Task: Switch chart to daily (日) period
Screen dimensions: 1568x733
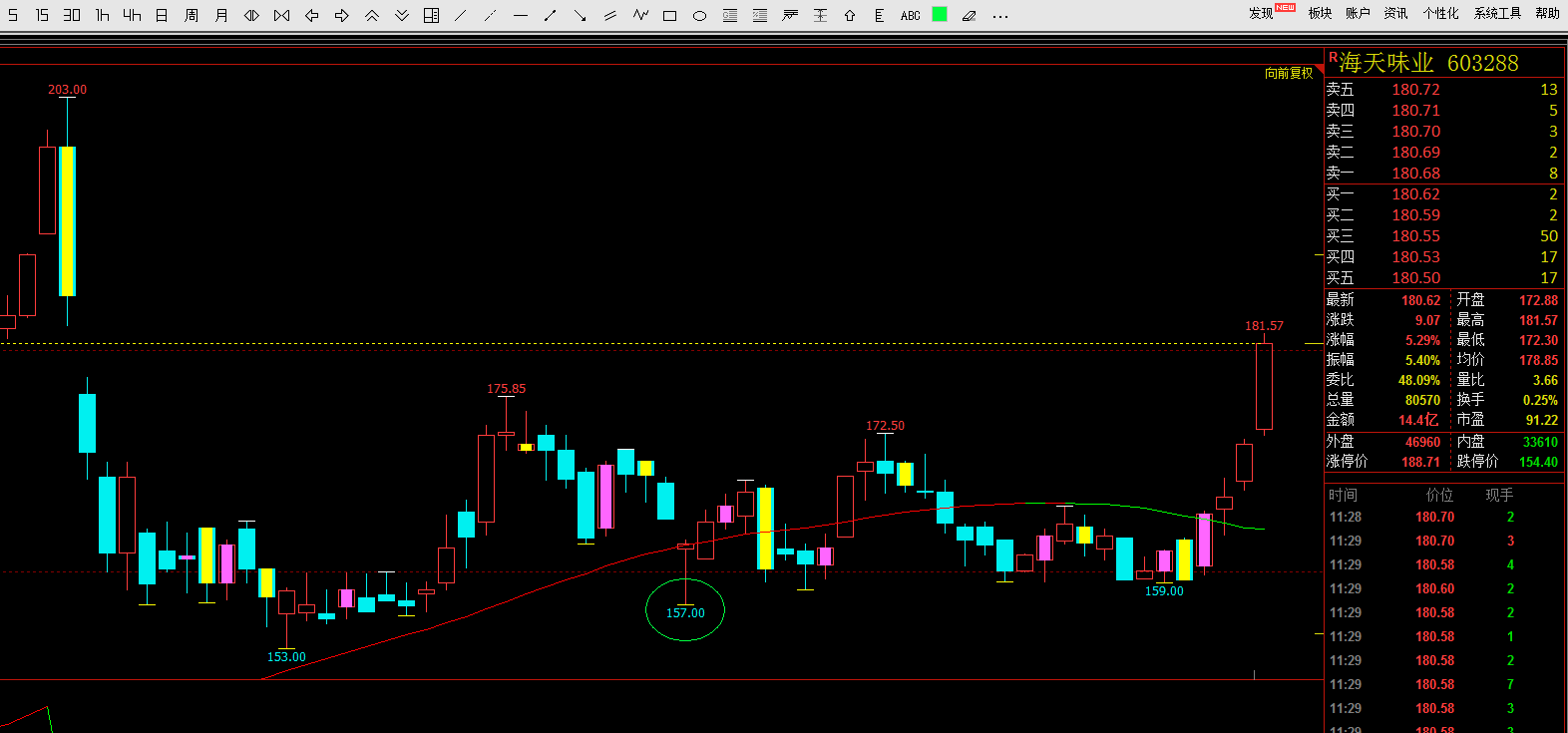Action: [x=162, y=15]
